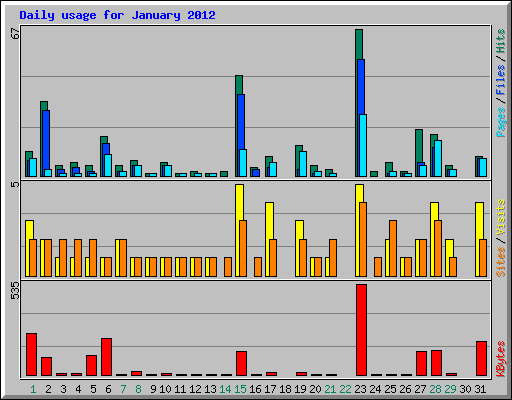Click the yellow Visits bar for day 31
Screen dimensions: 512x400
click(479, 220)
